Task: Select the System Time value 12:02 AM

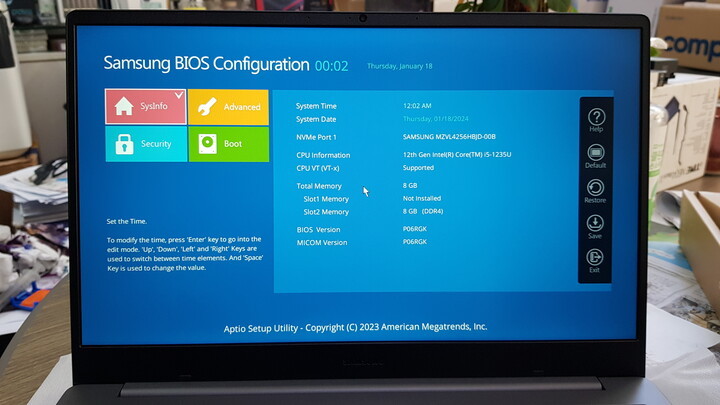Action: pos(417,106)
